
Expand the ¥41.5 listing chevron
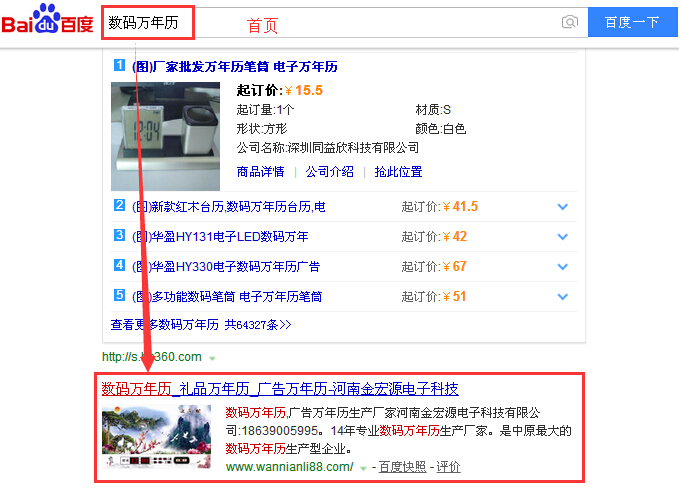(x=563, y=207)
